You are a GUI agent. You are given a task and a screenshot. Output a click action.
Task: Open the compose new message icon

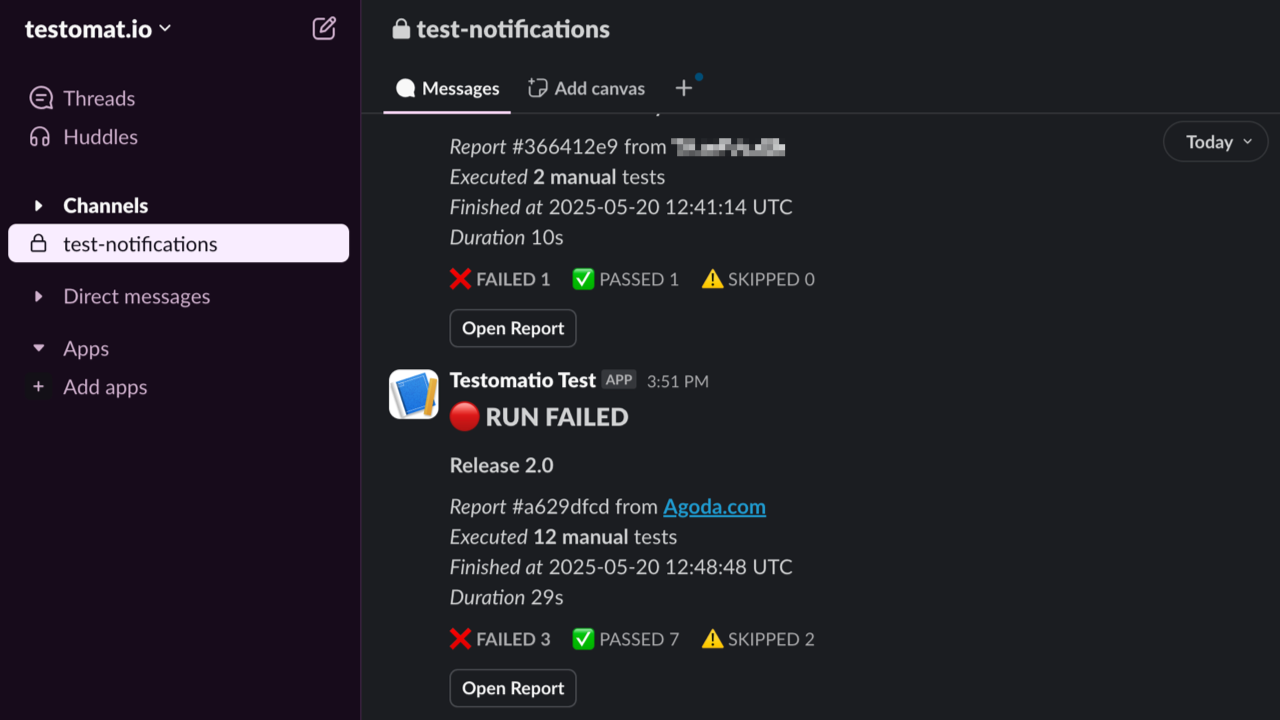[323, 29]
